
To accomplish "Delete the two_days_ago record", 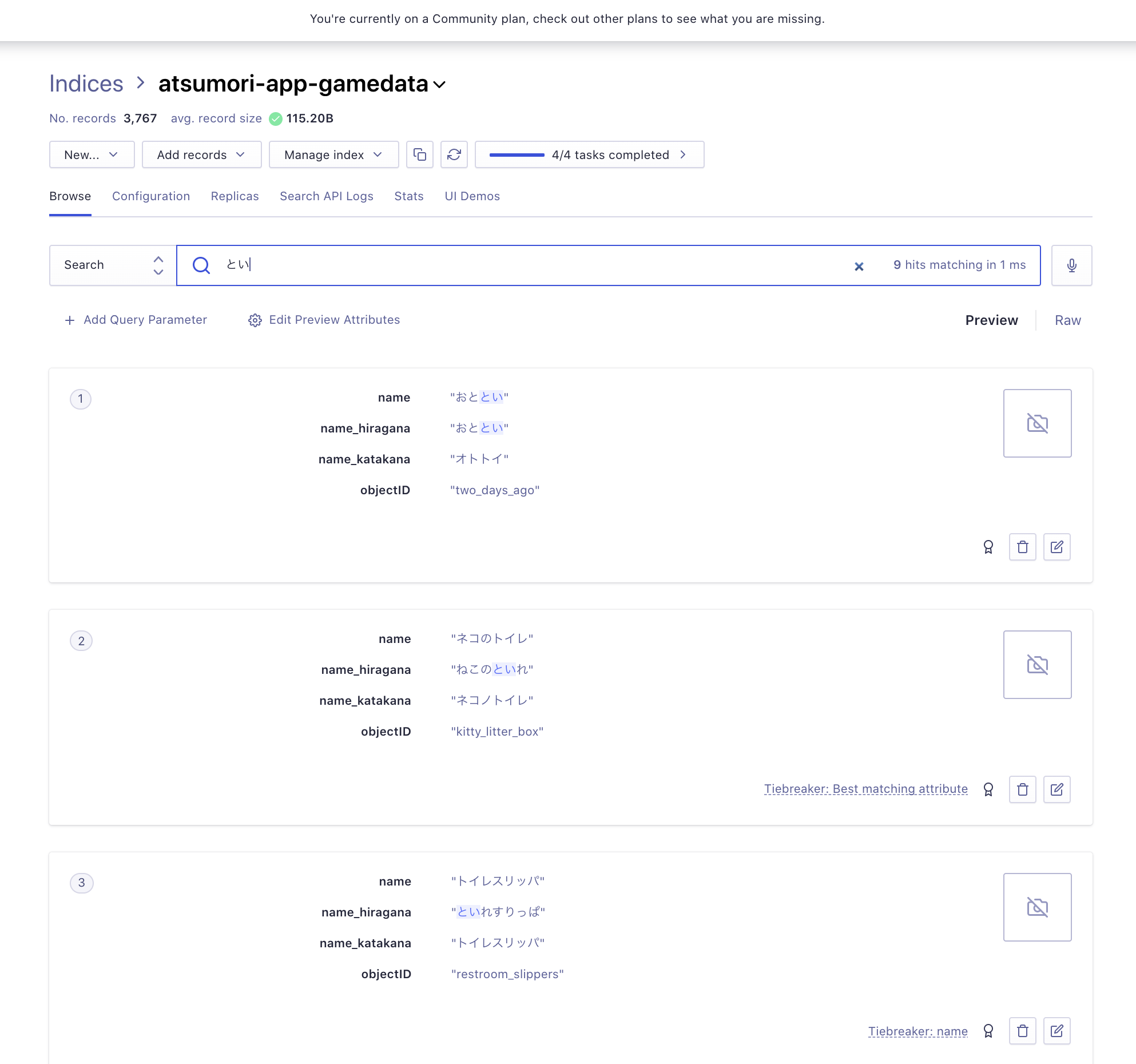I will (x=1022, y=547).
